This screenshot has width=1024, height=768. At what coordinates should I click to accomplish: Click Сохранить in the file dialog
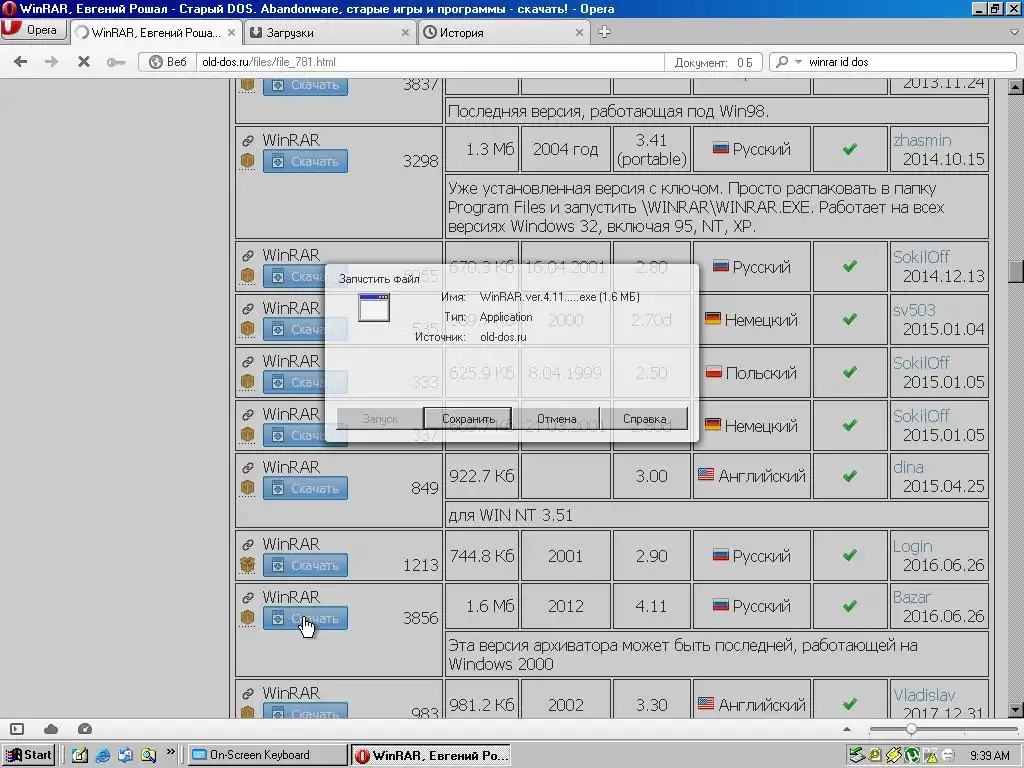coord(468,419)
